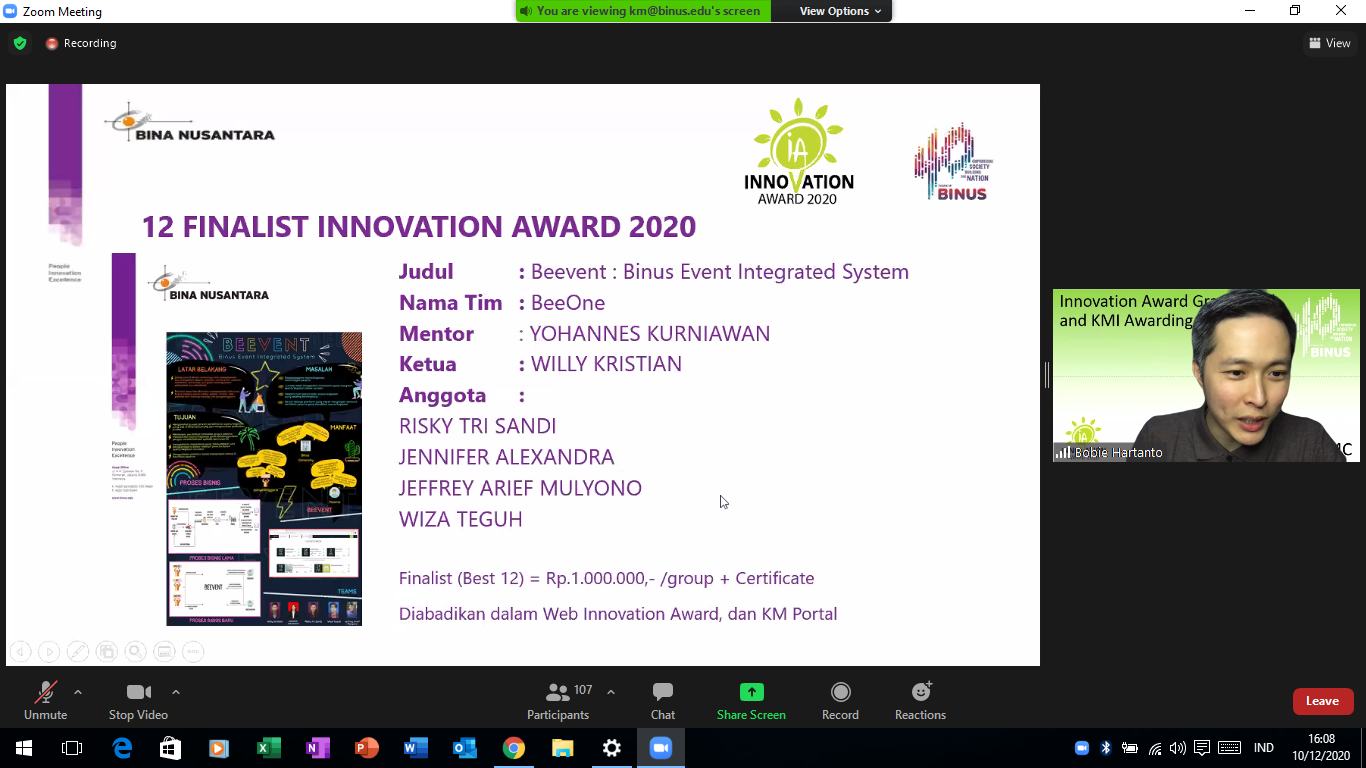Screen dimensions: 1366x768
Task: Click next slide arrow on presentation
Action: (48, 652)
